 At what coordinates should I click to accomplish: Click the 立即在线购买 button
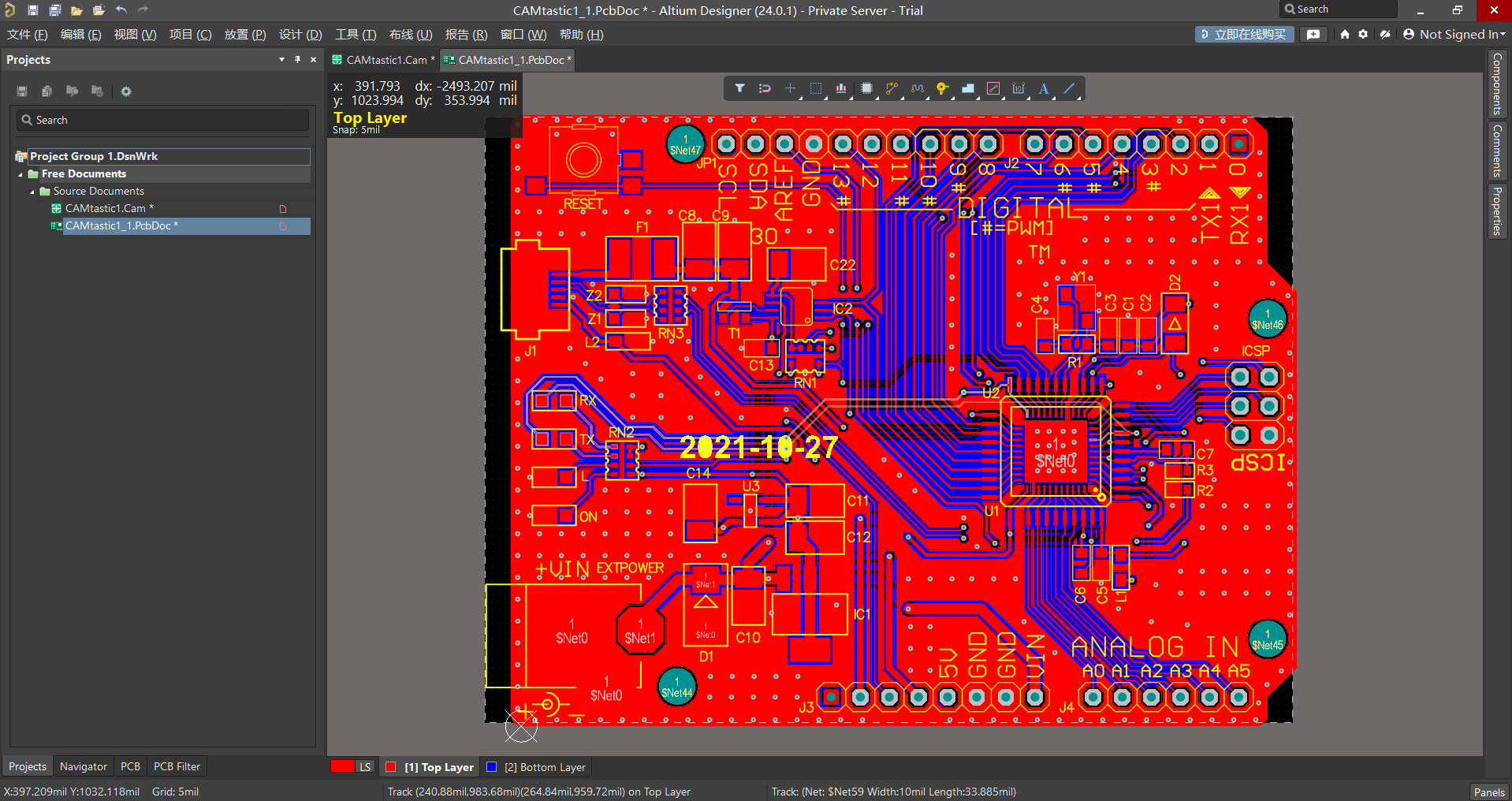pyautogui.click(x=1244, y=35)
